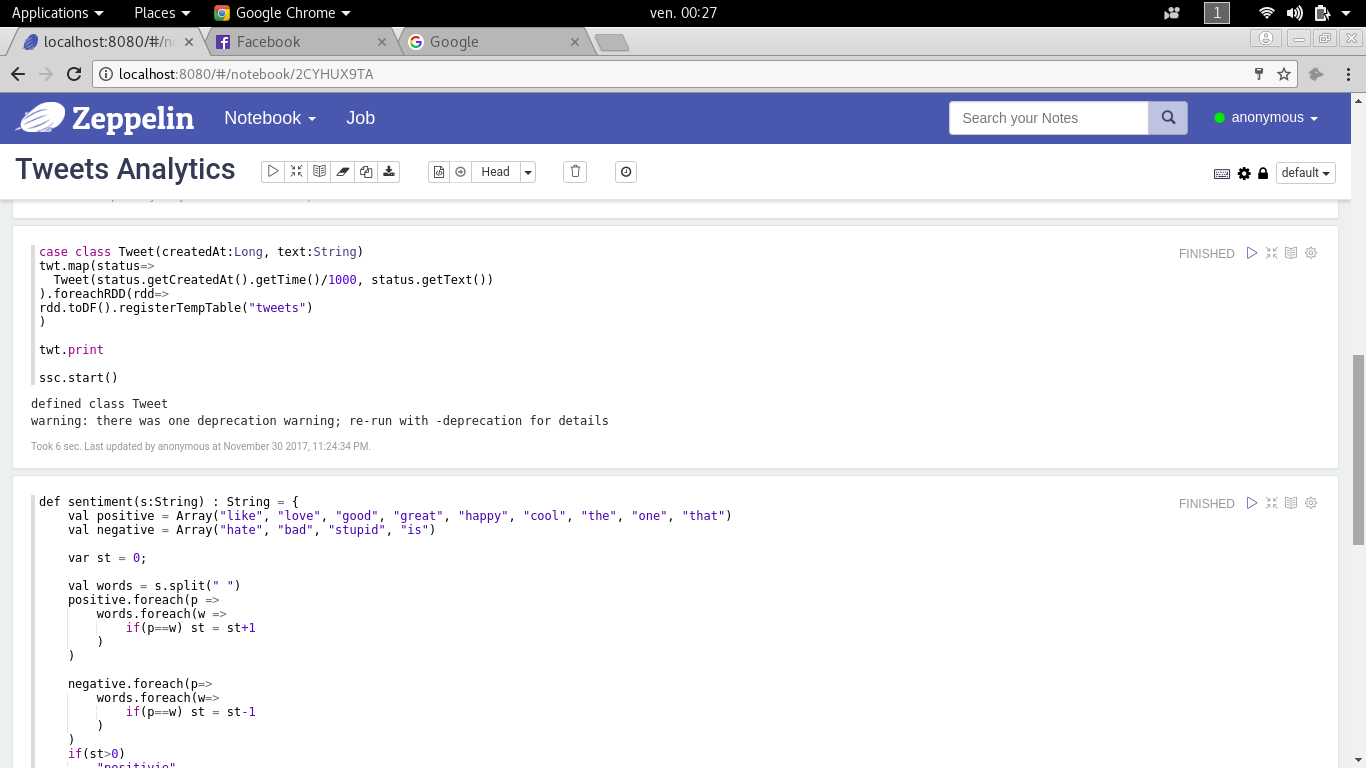Go back in Chrome
Image resolution: width=1366 pixels, height=768 pixels.
click(18, 74)
